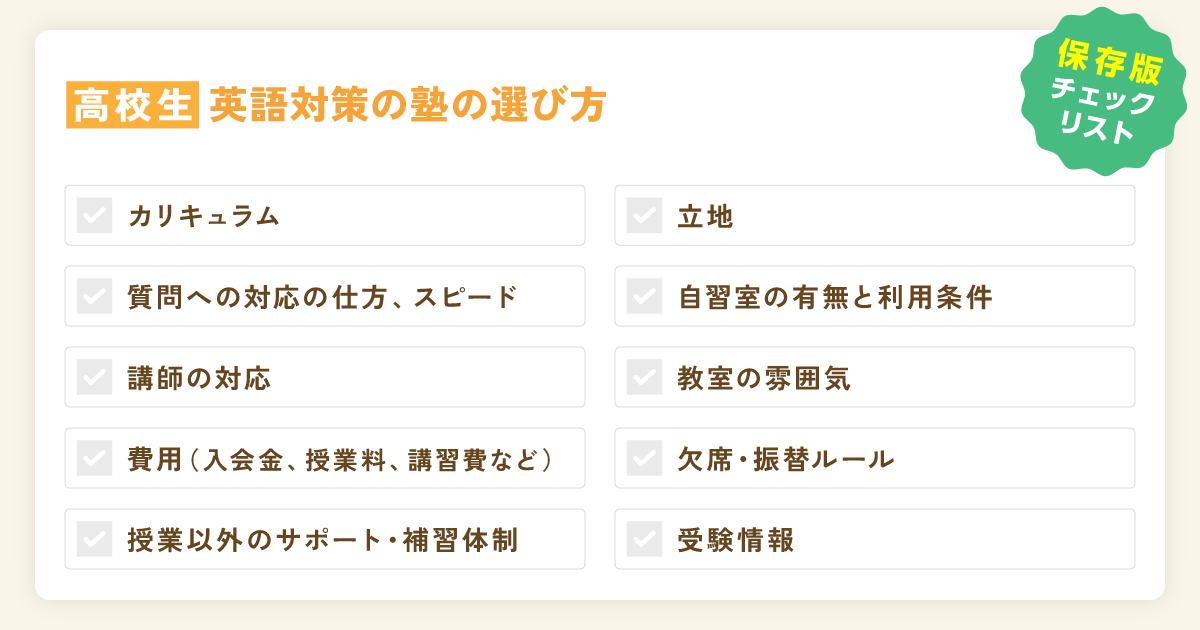Viewport: 1200px width, 630px height.
Task: Tick the 授業以外のサポート・補習体制 checkbox
Action: click(x=94, y=539)
